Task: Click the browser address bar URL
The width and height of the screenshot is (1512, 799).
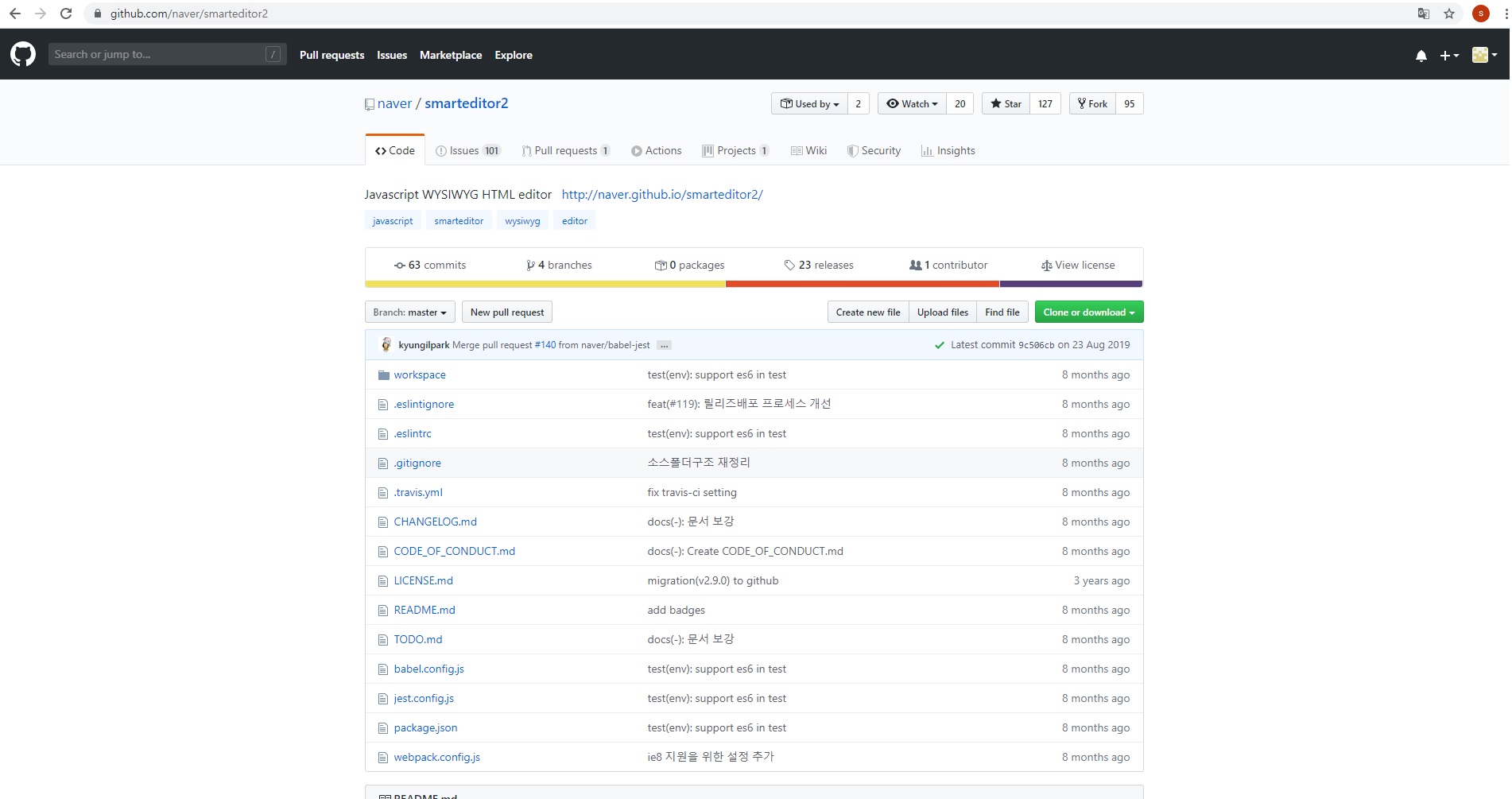Action: coord(189,14)
